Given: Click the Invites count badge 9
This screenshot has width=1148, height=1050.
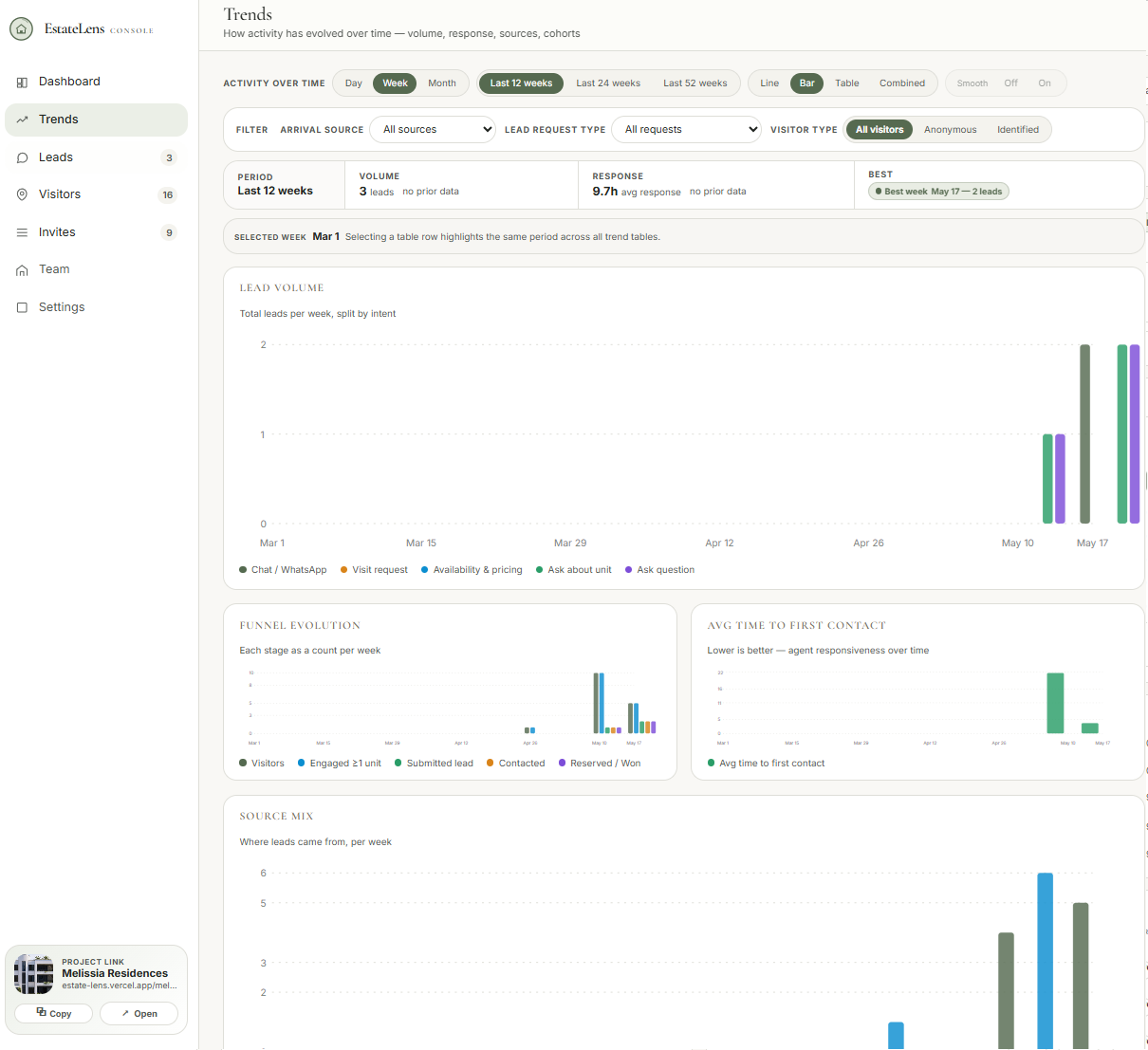Looking at the screenshot, I should pyautogui.click(x=169, y=232).
